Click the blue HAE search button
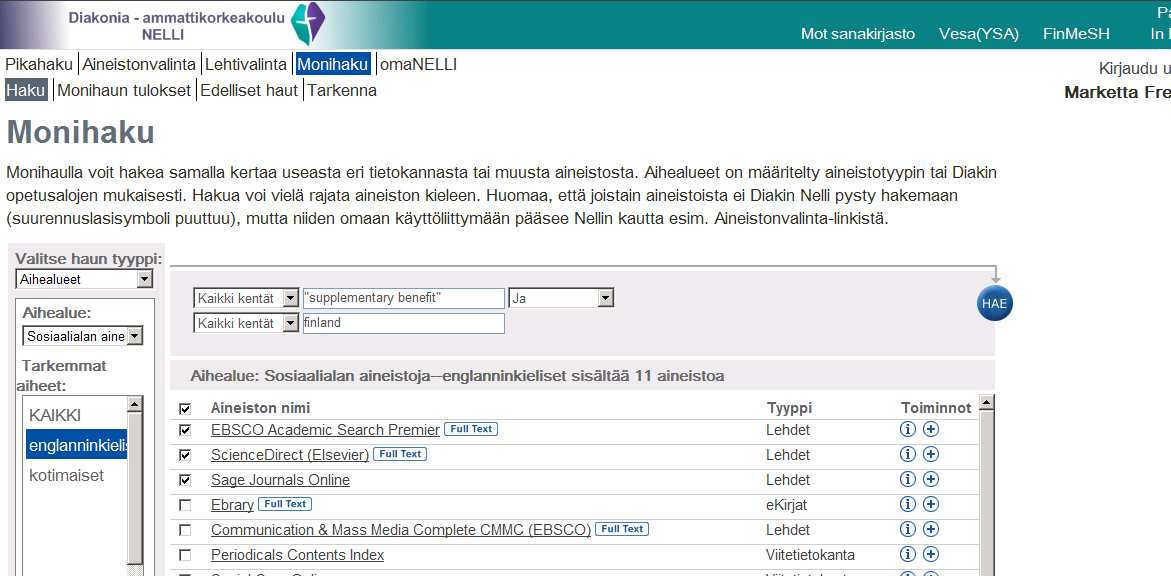 click(995, 303)
